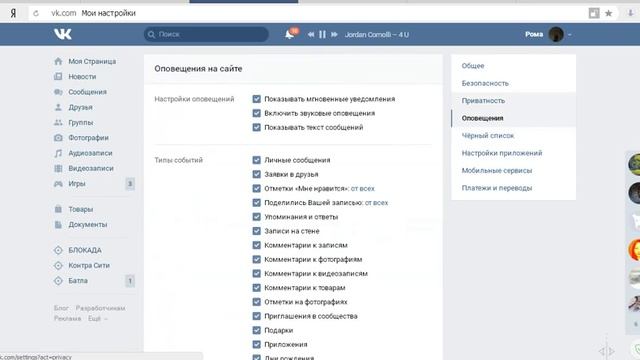Open the Реклама footer link
Viewport: 640px width, 360px height.
67,318
